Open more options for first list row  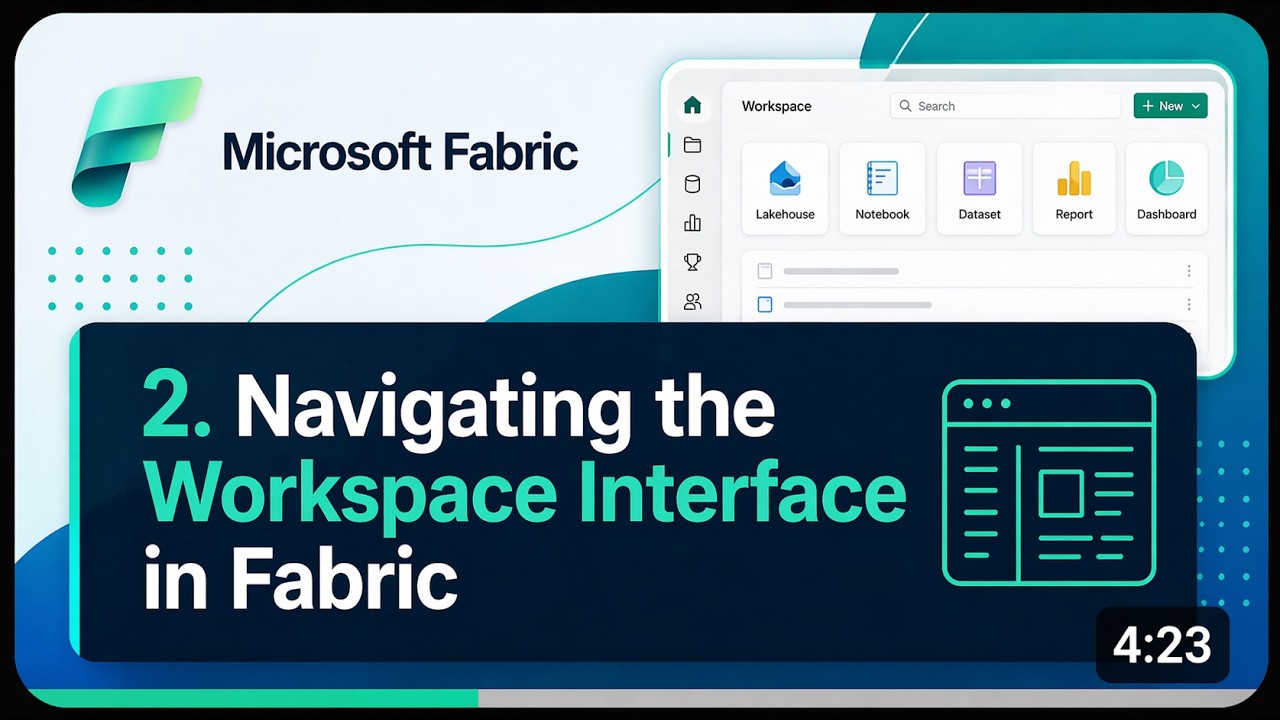coord(1188,271)
